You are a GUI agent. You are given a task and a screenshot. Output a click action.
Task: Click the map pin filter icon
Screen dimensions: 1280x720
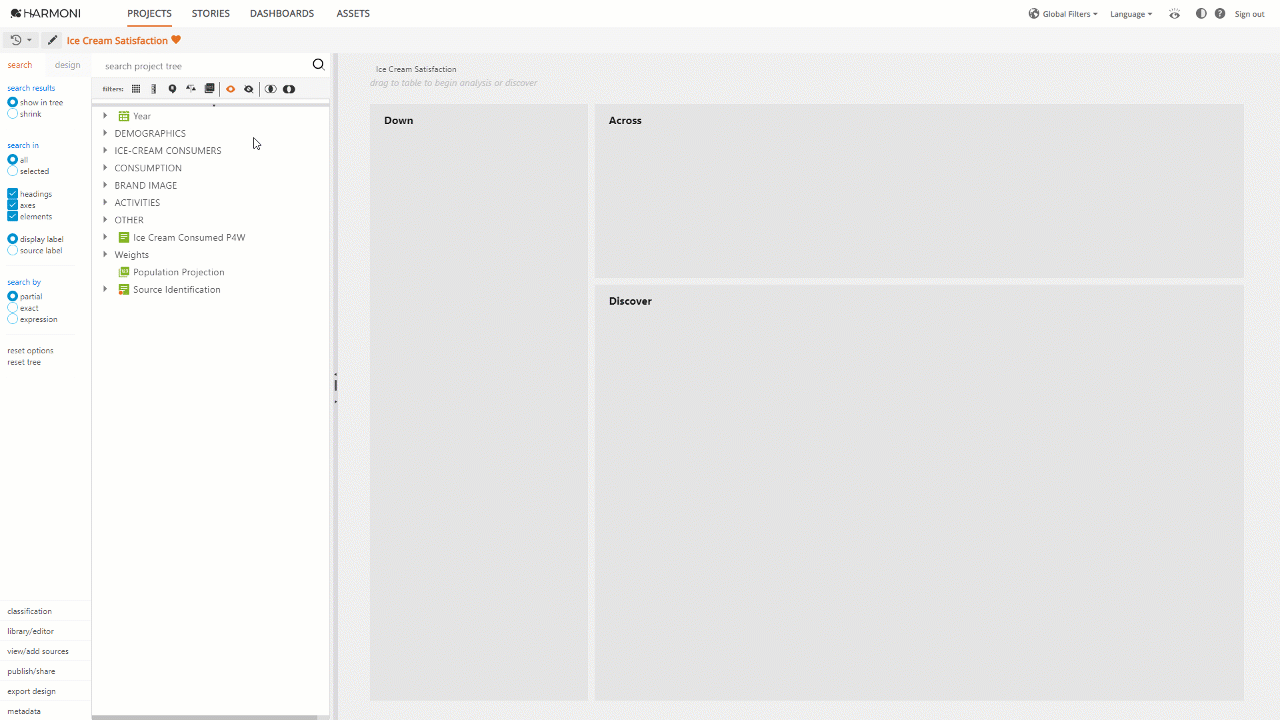[x=172, y=89]
